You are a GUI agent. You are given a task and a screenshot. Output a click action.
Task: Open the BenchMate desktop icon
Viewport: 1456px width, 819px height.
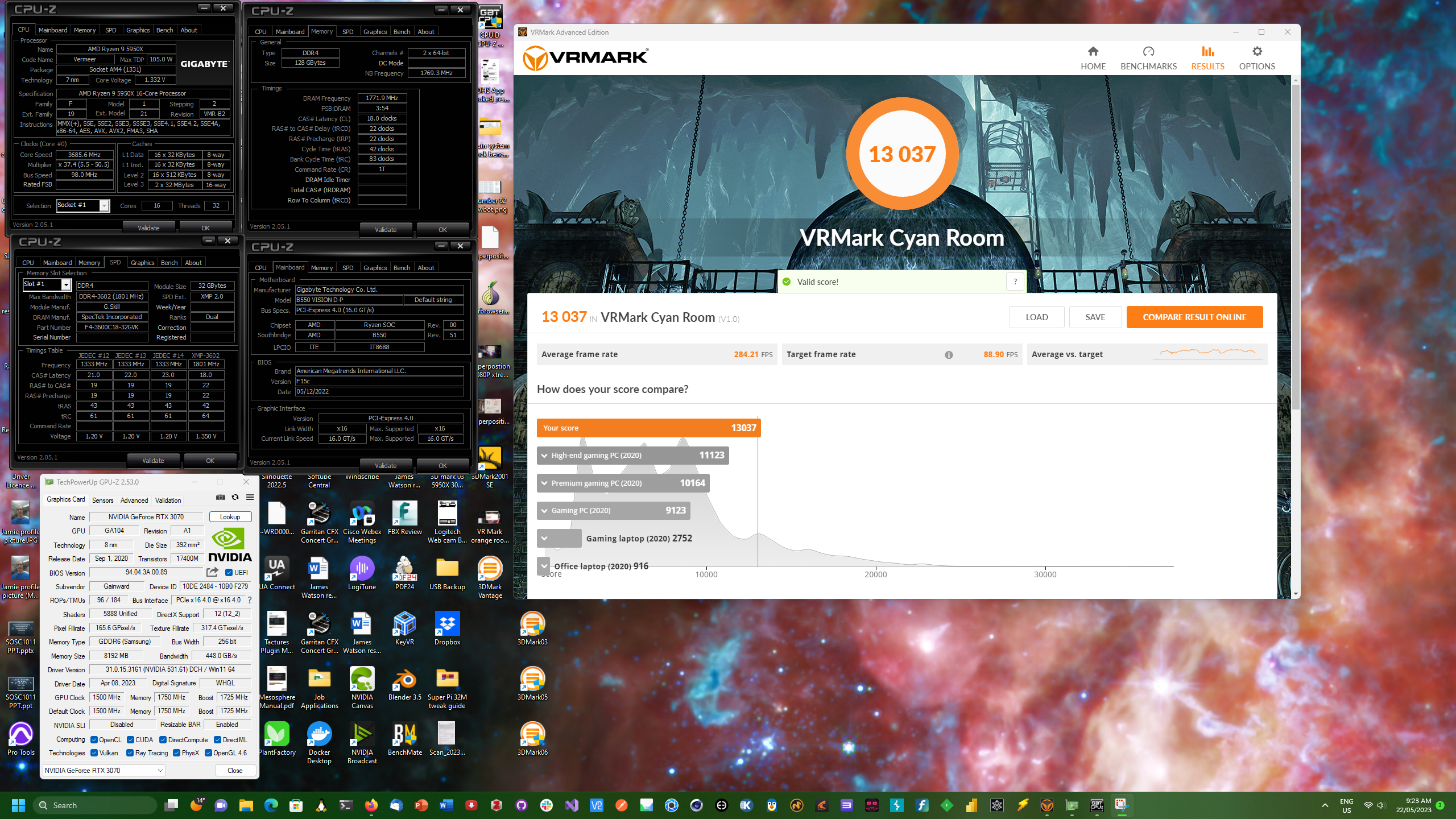pyautogui.click(x=404, y=739)
